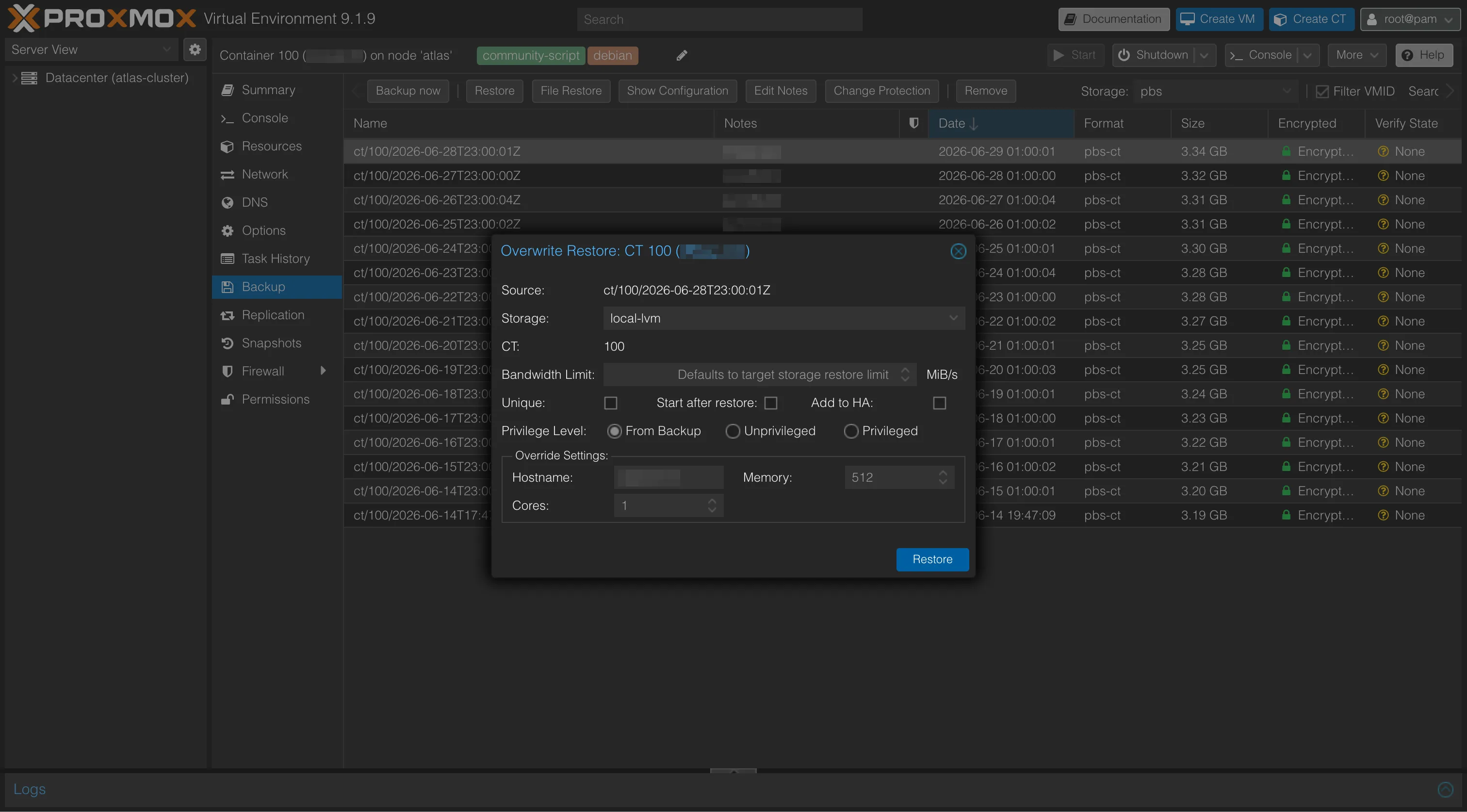The height and width of the screenshot is (812, 1467).
Task: Open the Help button
Action: [x=1424, y=55]
